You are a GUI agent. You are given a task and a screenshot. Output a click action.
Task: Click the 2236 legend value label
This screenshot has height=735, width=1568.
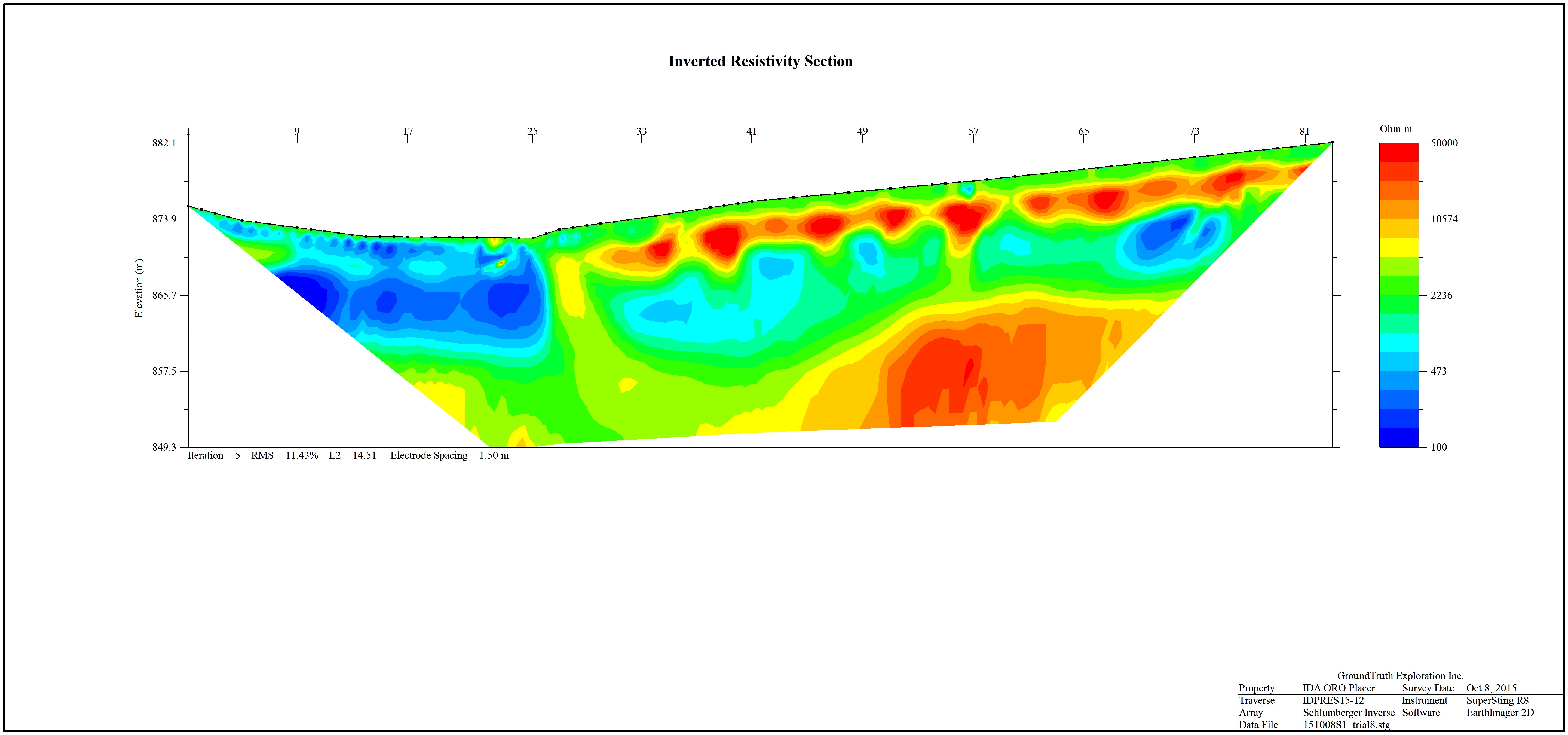point(1441,295)
